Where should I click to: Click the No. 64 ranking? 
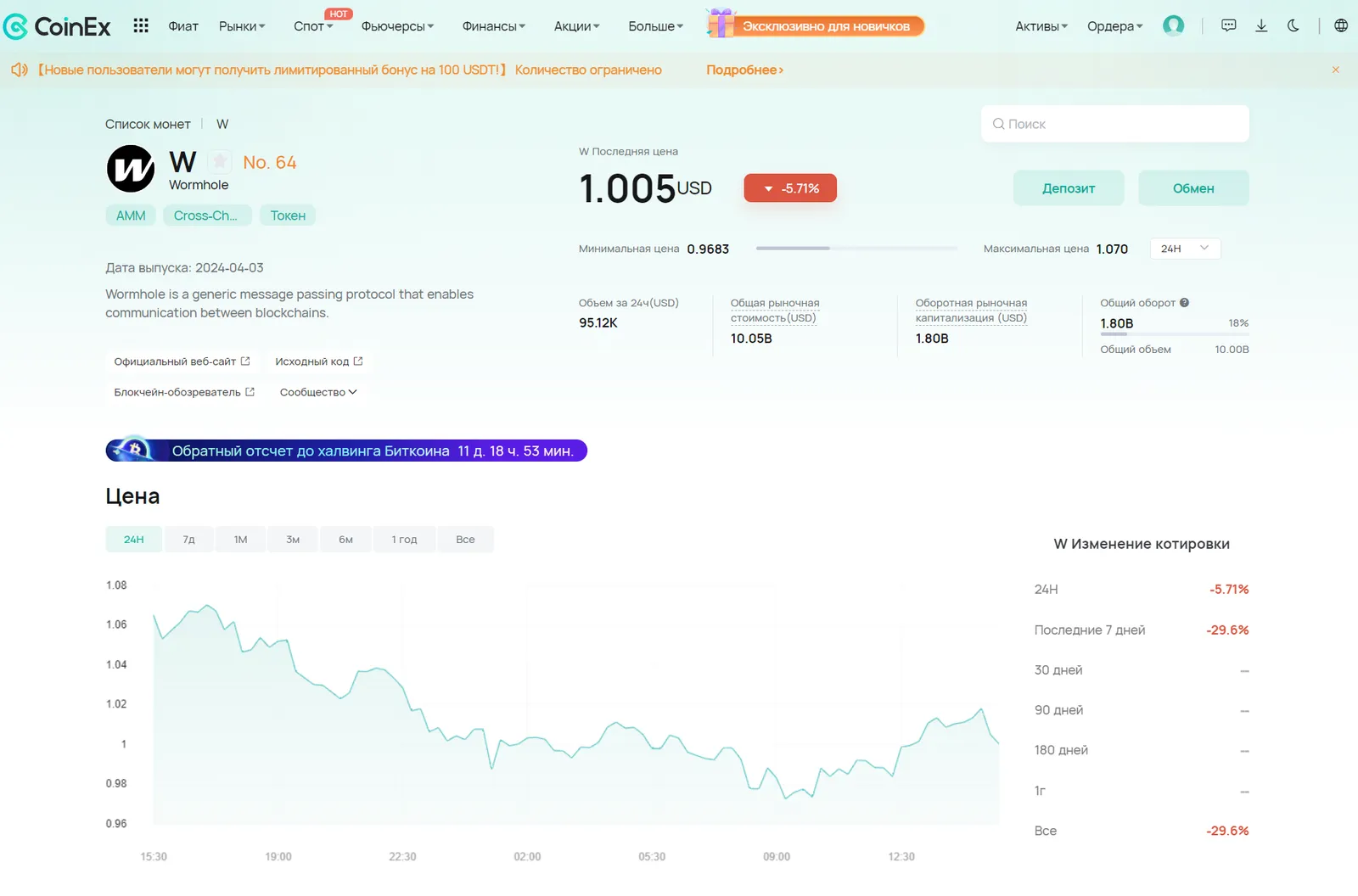coord(270,162)
